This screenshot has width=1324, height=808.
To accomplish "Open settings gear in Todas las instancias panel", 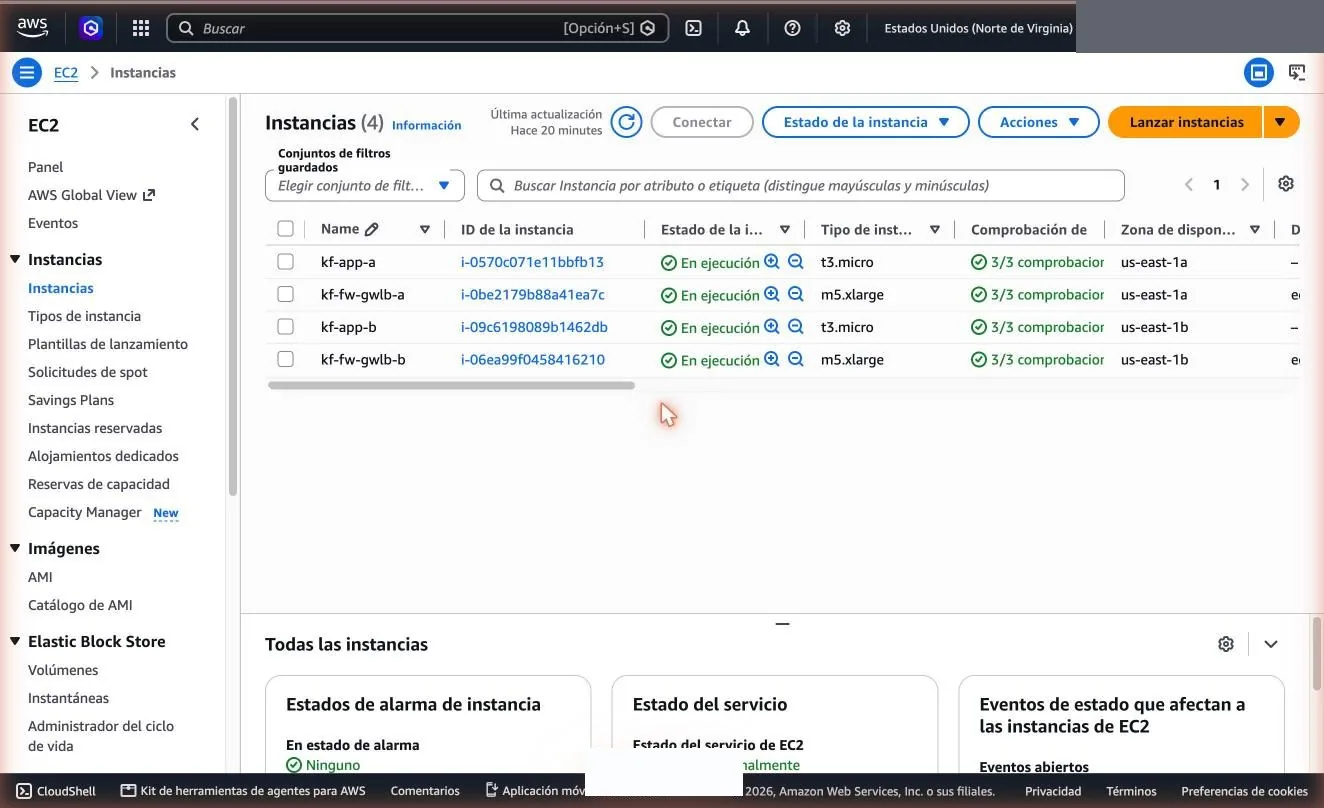I will coord(1226,644).
